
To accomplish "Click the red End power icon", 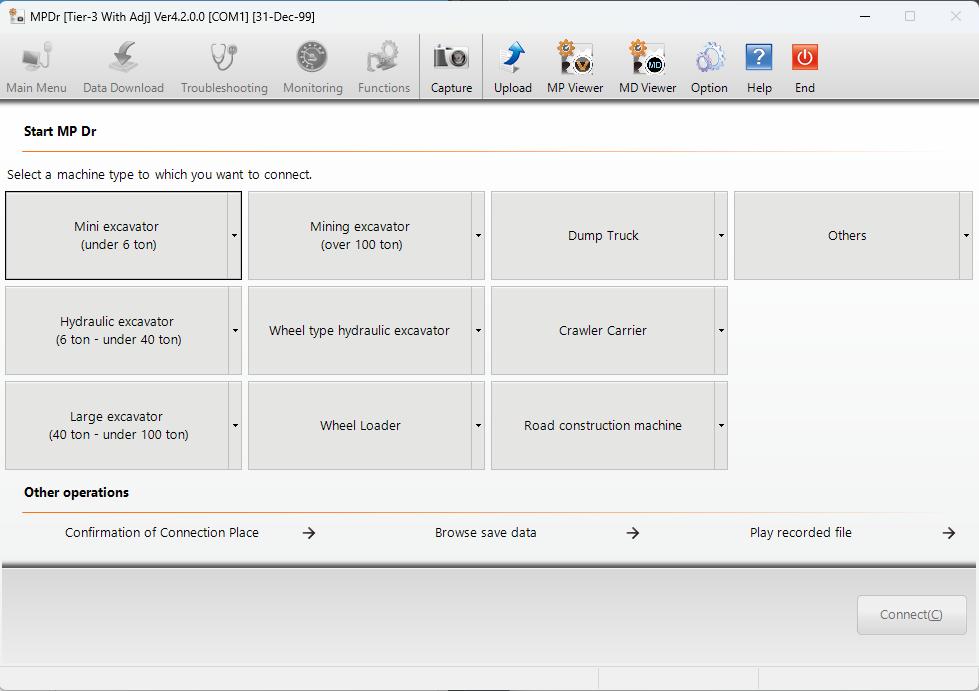I will [x=805, y=58].
